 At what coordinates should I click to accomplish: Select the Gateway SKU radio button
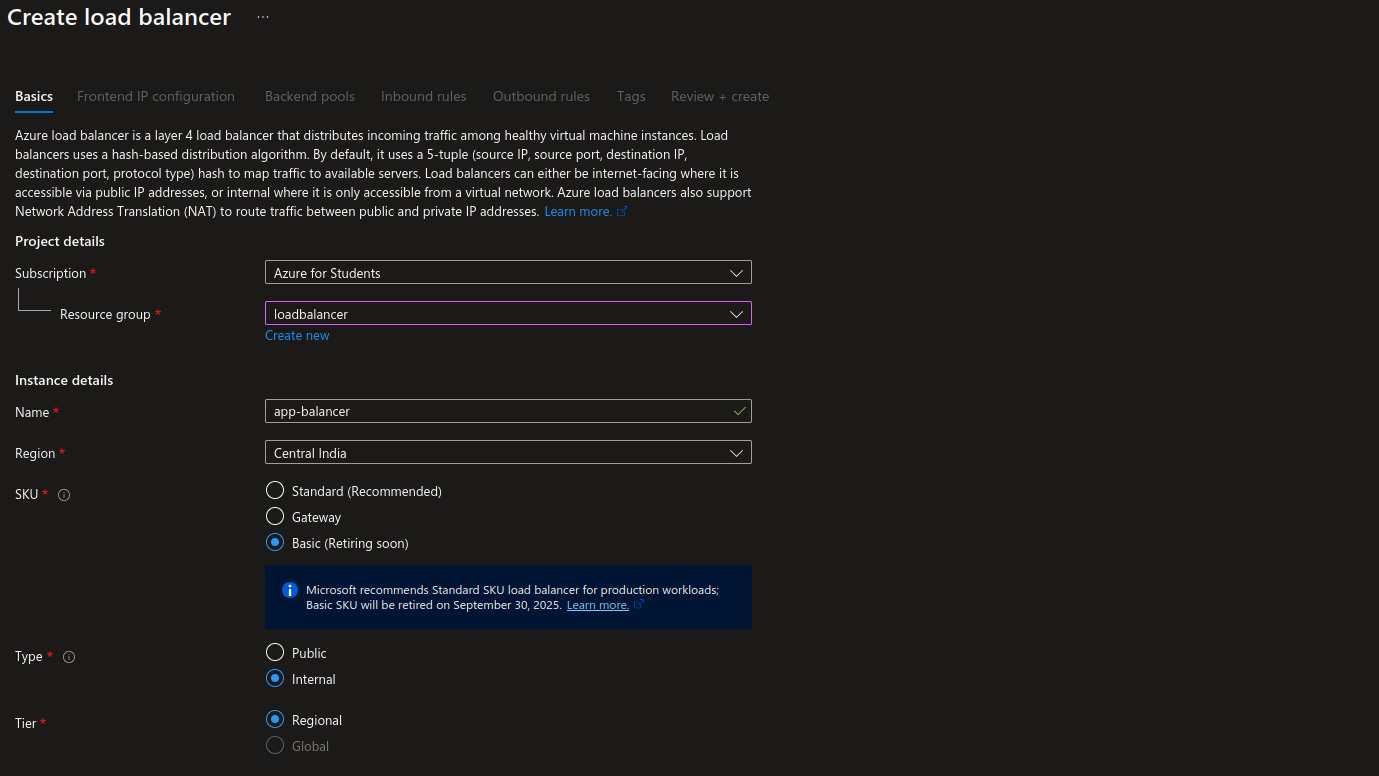pyautogui.click(x=275, y=517)
